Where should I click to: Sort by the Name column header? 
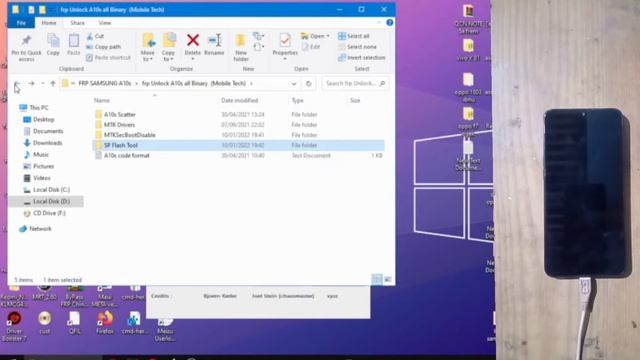coord(102,100)
